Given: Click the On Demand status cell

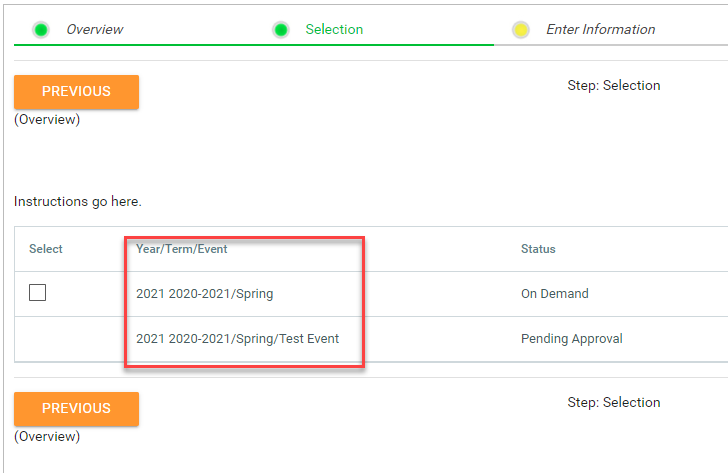Looking at the screenshot, I should (x=554, y=294).
